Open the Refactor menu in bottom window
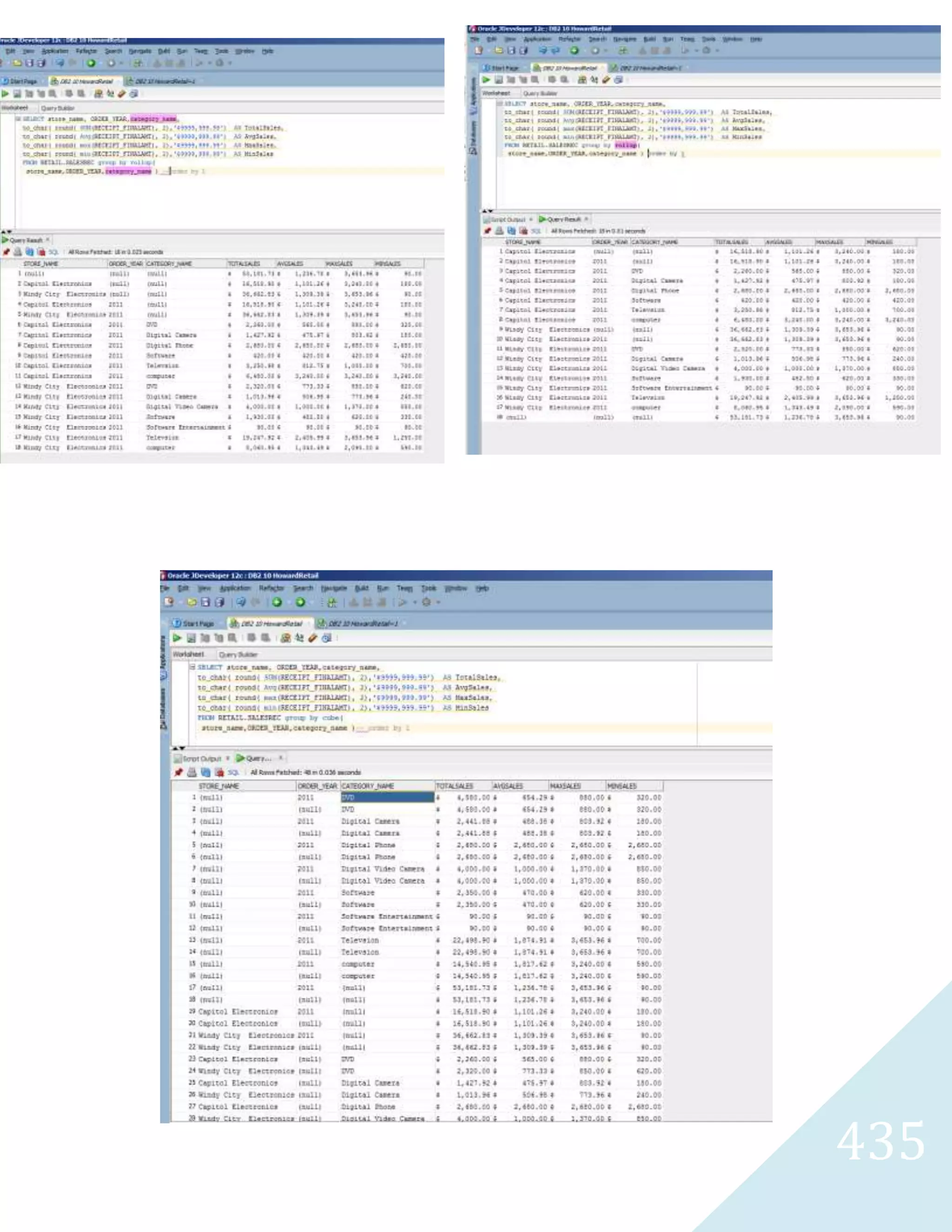This screenshot has width=952, height=1232. pos(271,588)
